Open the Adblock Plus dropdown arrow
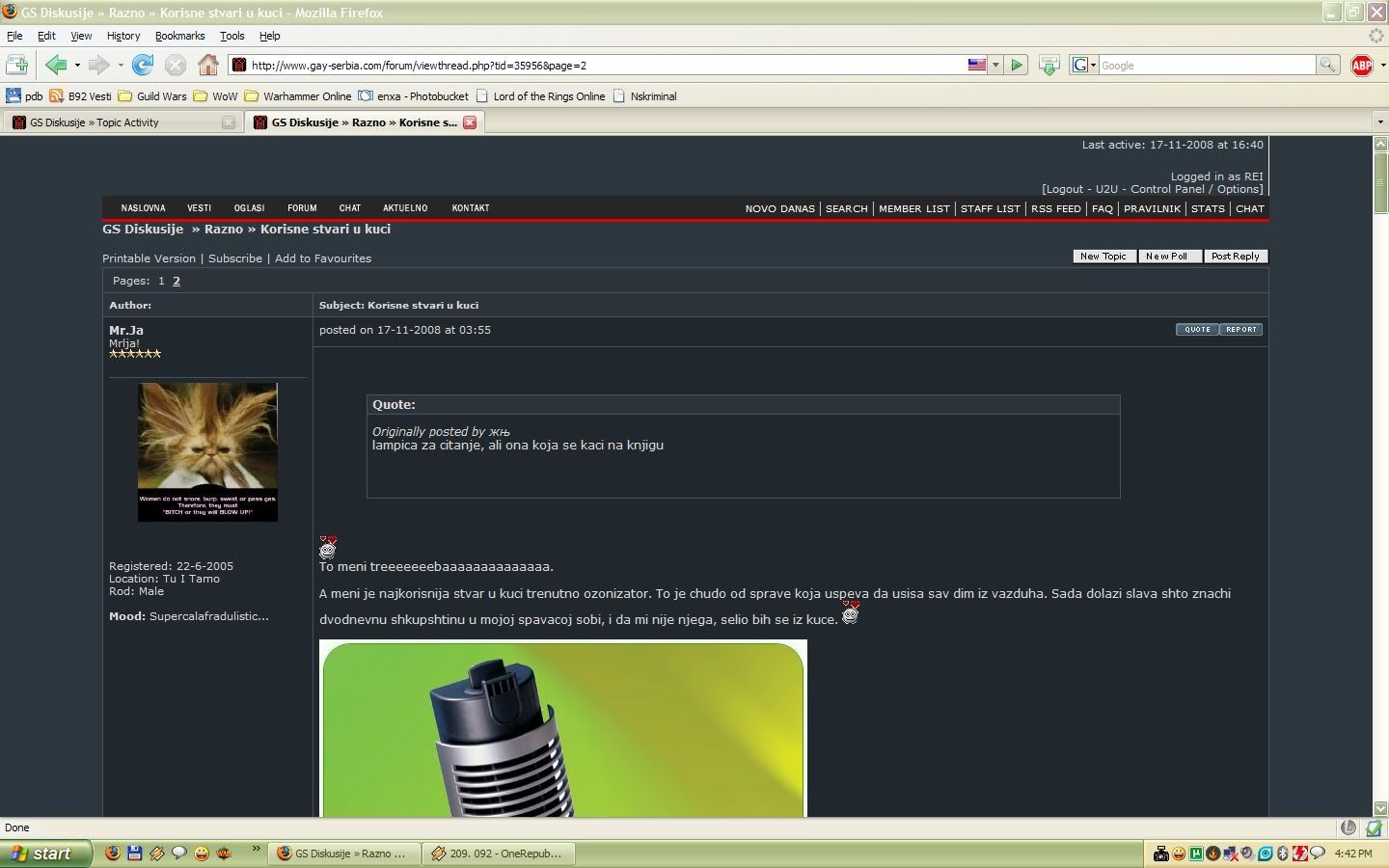Image resolution: width=1389 pixels, height=868 pixels. (x=1382, y=66)
